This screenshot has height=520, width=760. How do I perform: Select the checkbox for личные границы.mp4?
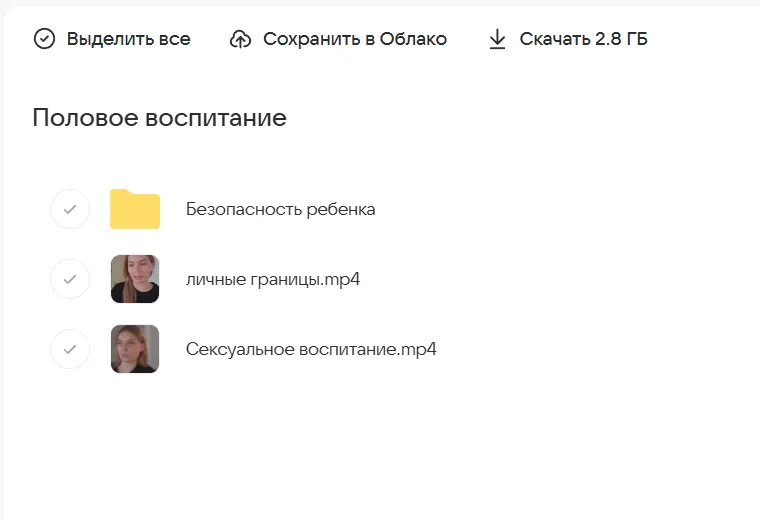click(x=70, y=279)
